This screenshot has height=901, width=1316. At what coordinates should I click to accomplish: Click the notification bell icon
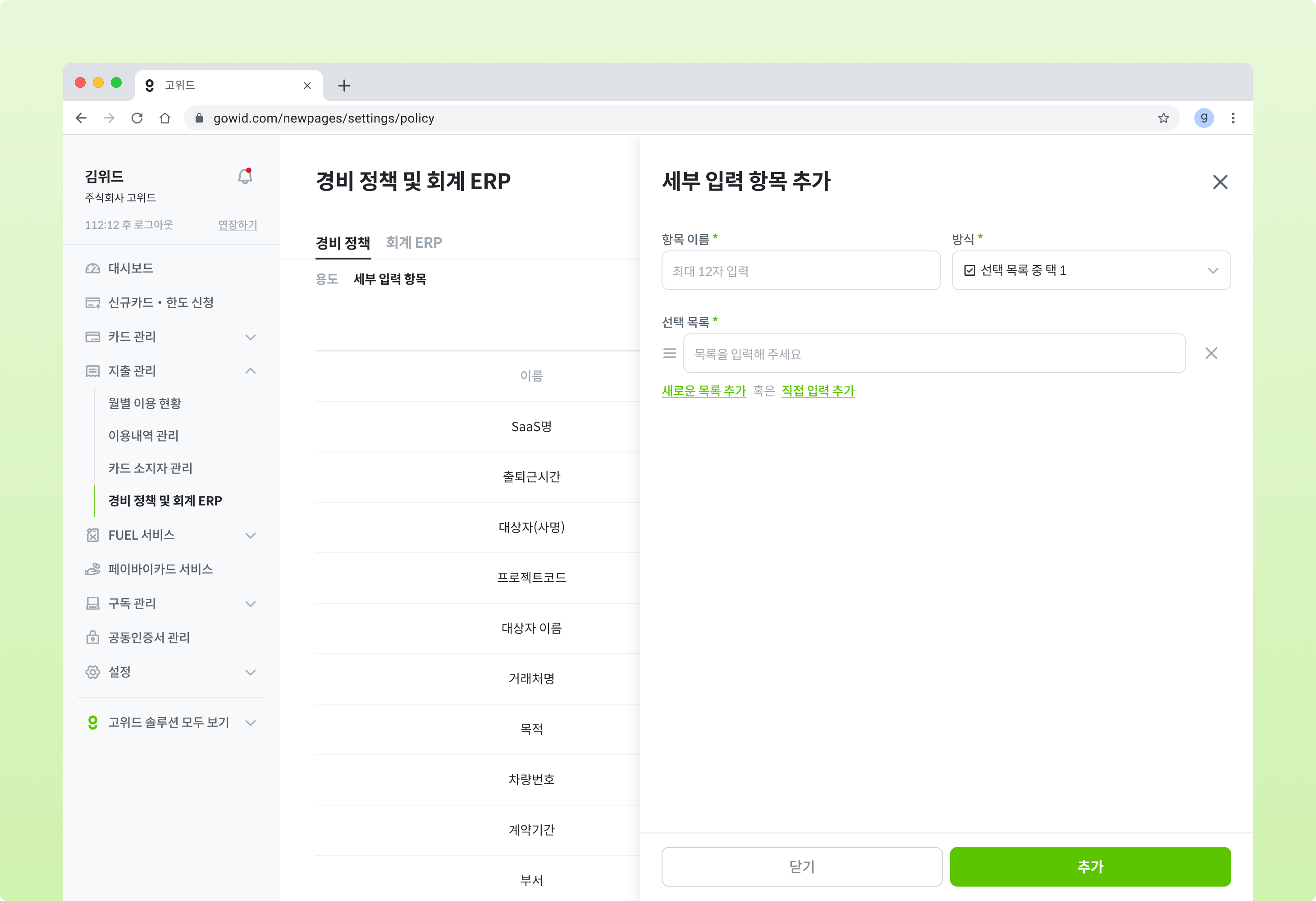tap(245, 177)
